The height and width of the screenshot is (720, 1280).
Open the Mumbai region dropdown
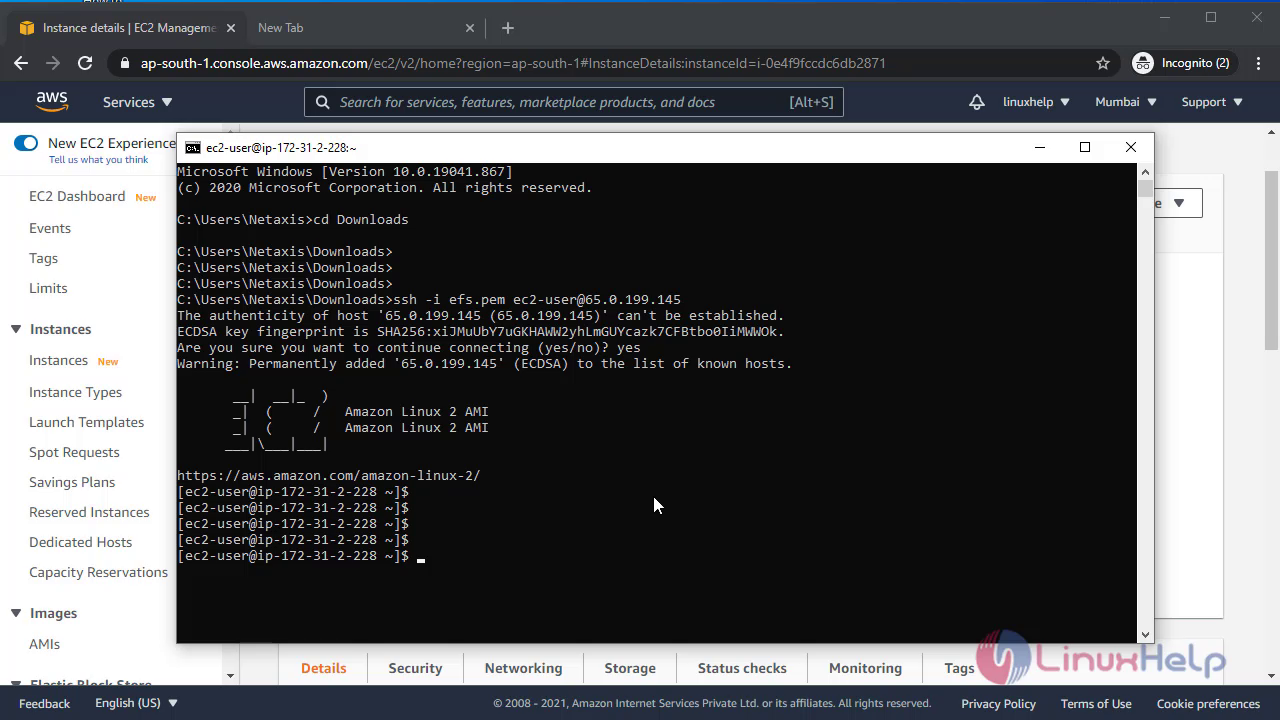click(1126, 102)
